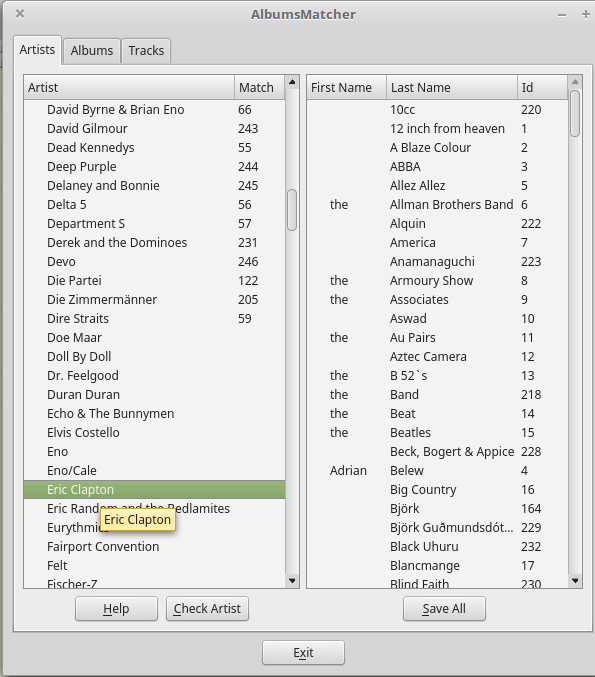Click highlighted Eric Clapton row
595x677 pixels.
point(155,490)
